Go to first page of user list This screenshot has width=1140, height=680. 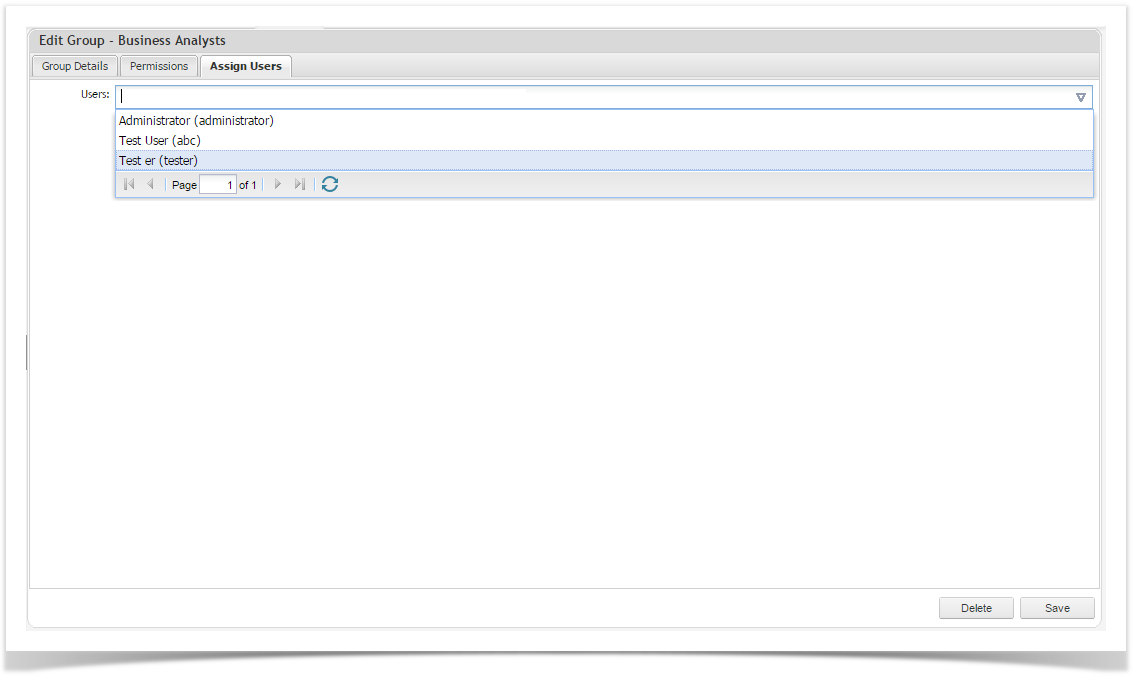[x=129, y=185]
